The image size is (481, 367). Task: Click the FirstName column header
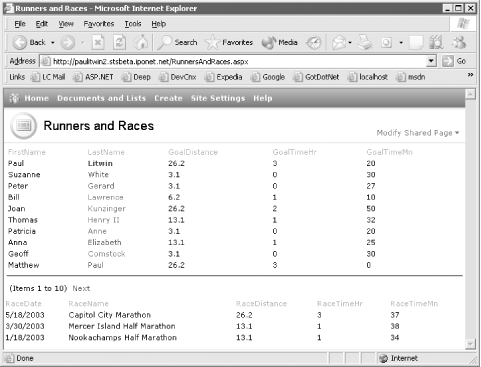click(27, 152)
